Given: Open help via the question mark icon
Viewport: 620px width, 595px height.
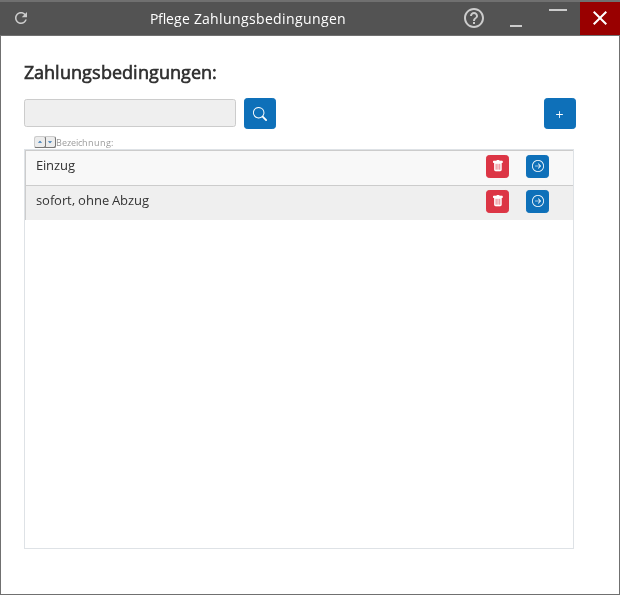Looking at the screenshot, I should coord(474,18).
